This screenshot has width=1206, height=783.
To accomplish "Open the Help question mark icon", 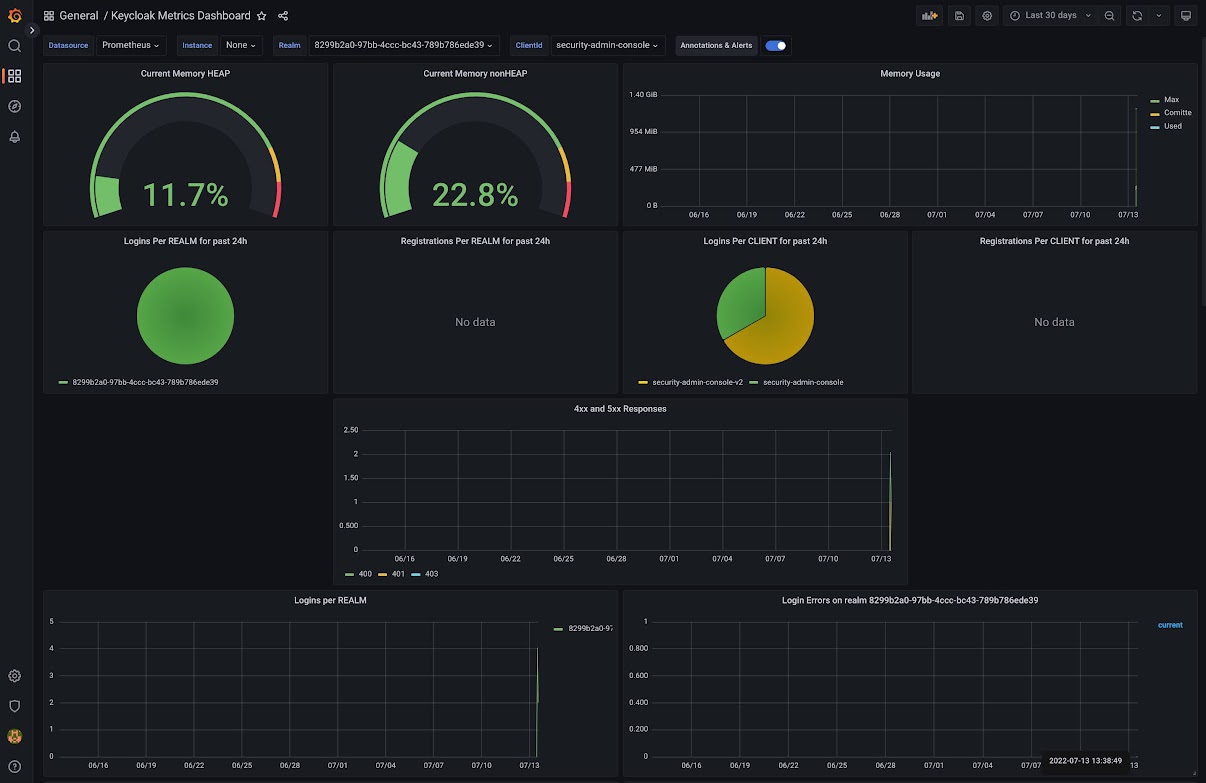I will [14, 766].
